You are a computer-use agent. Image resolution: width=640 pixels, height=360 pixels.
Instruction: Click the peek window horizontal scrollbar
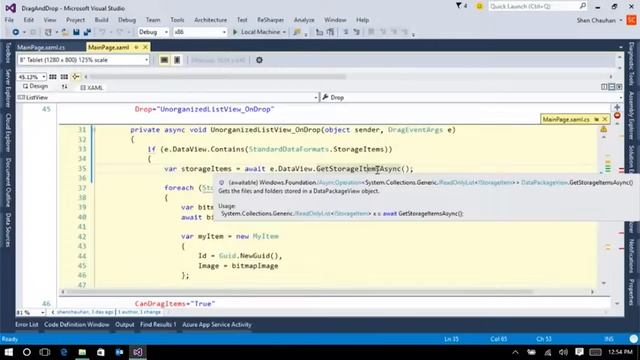[x=300, y=292]
